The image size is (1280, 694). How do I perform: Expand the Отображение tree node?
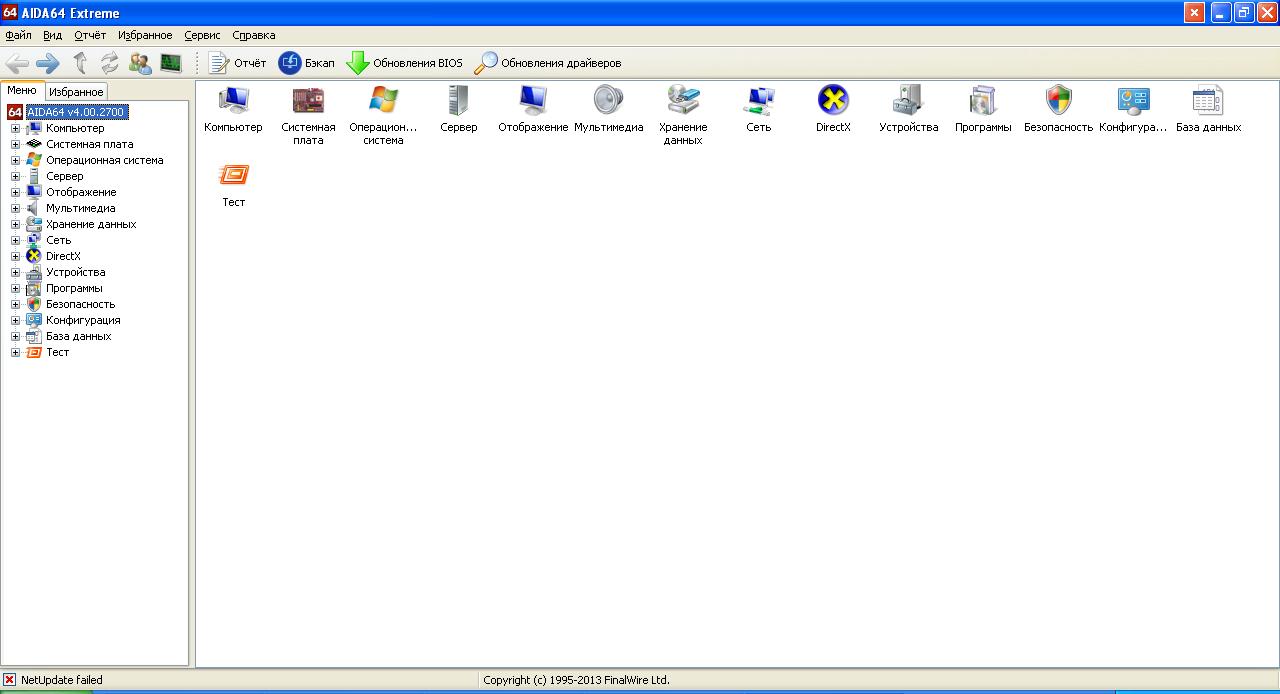[15, 192]
